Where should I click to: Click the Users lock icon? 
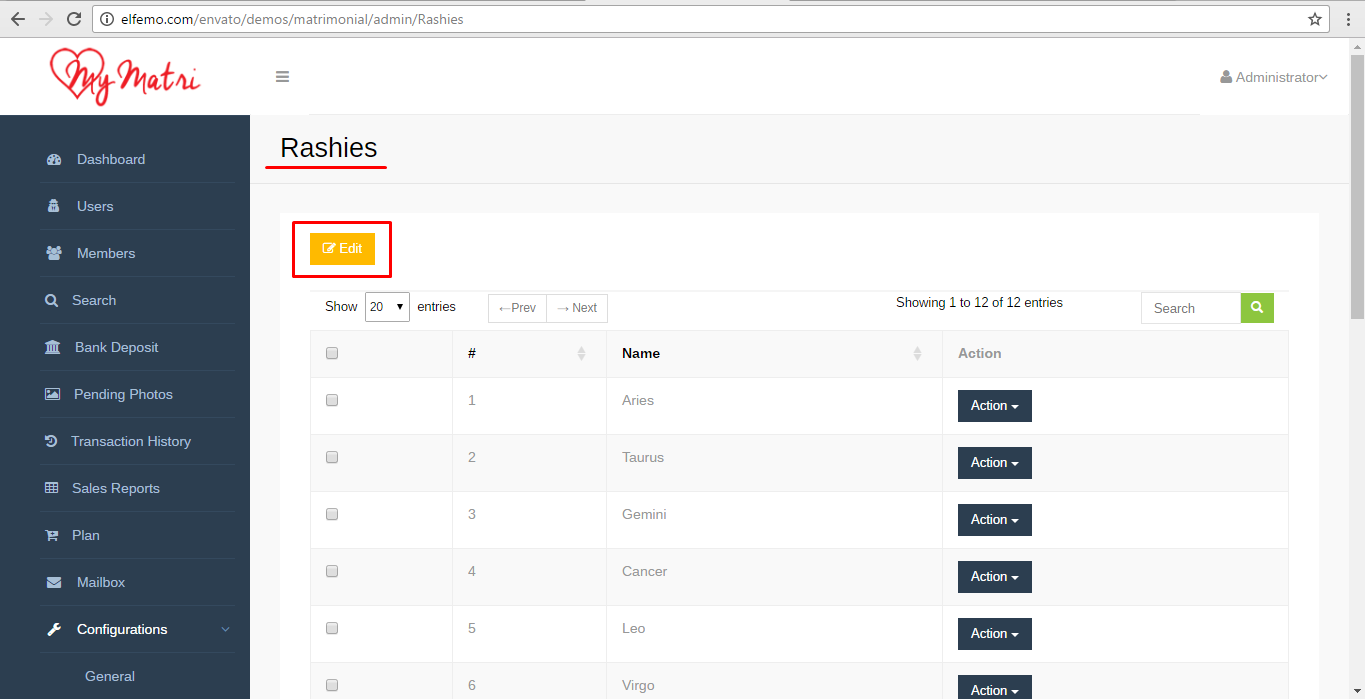[54, 207]
